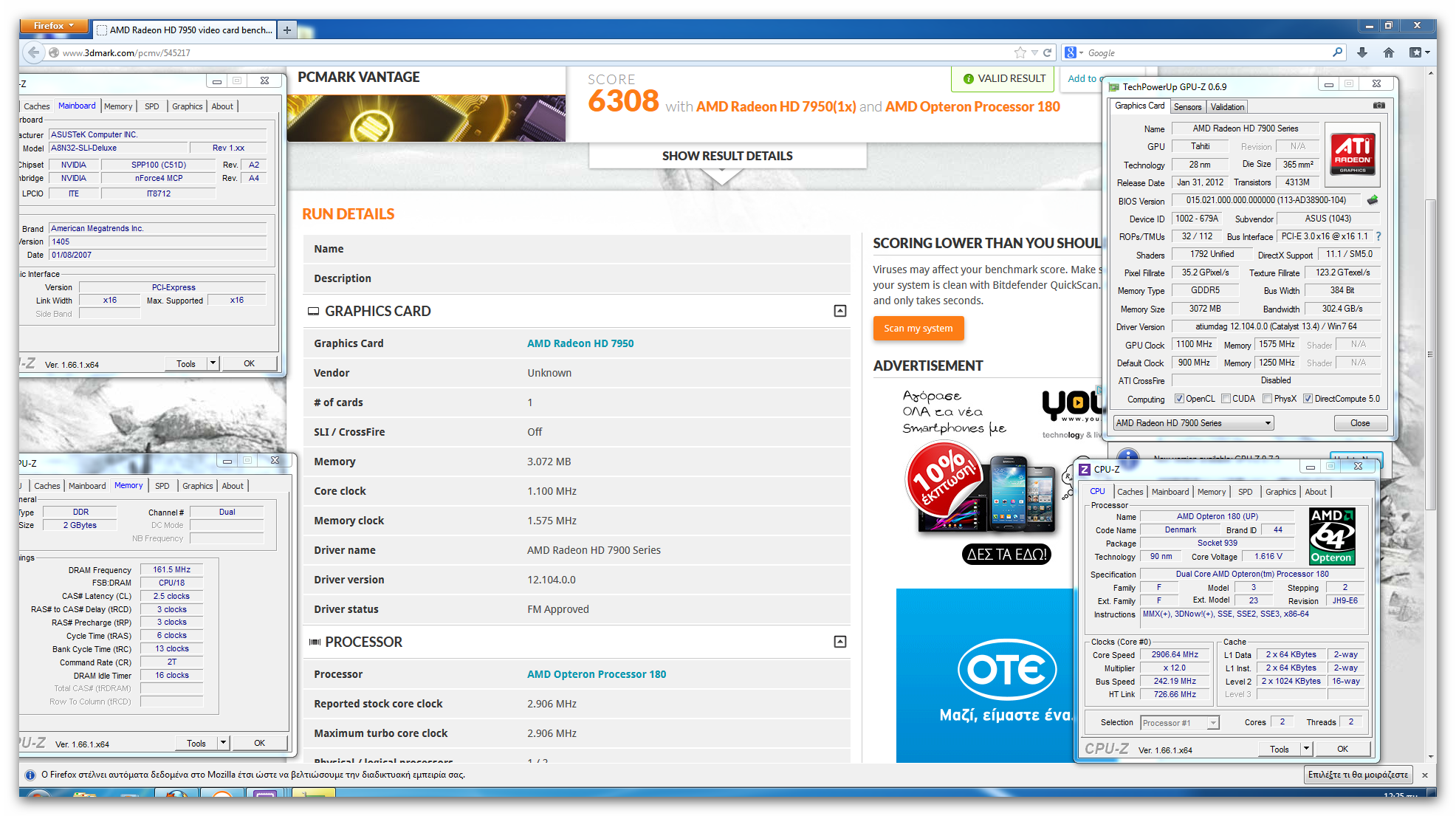
Task: Click the AMD 64 Opteron logo in CPU-Z
Action: 1332,536
